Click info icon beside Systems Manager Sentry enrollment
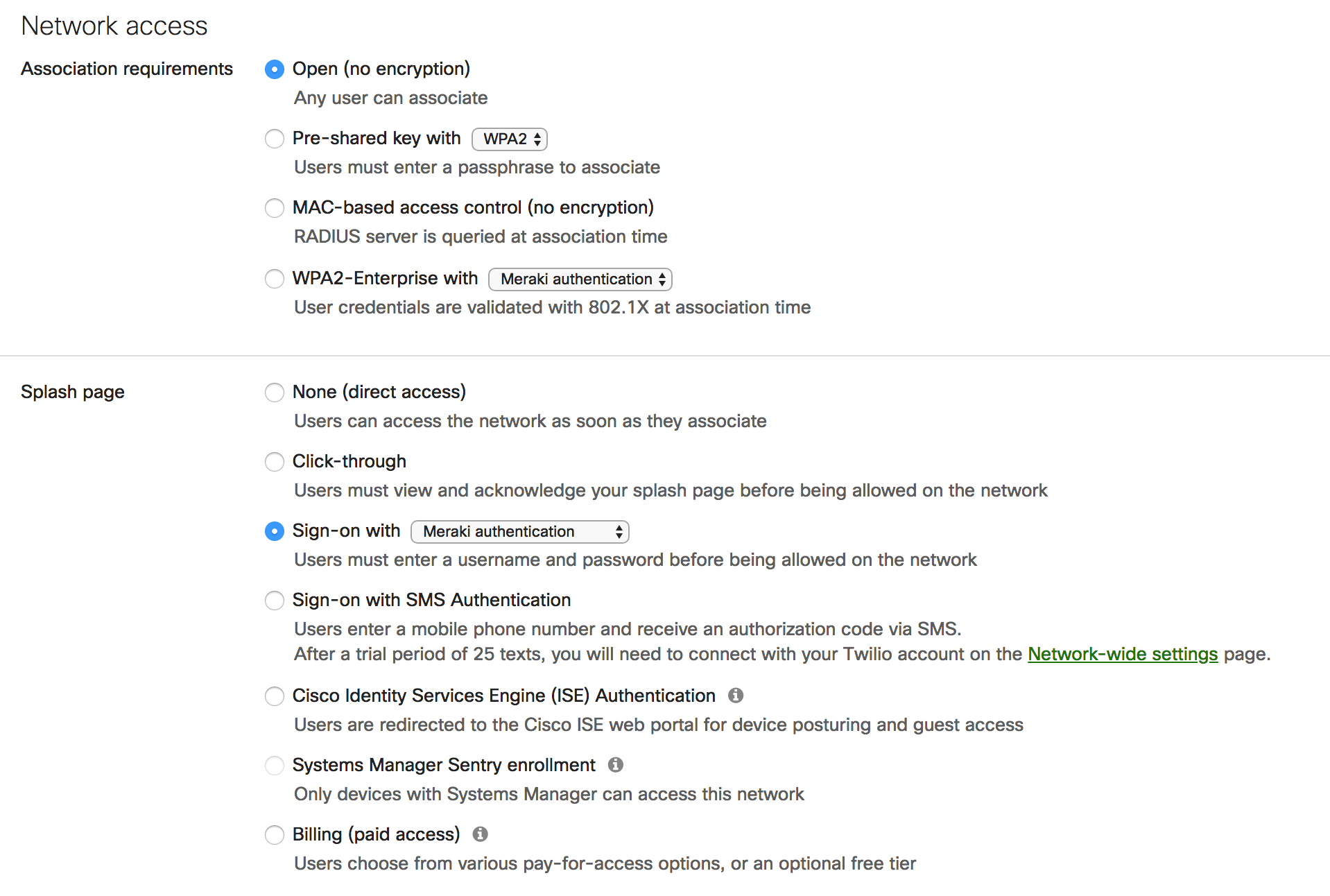Screen dimensions: 1330x896 (x=615, y=764)
